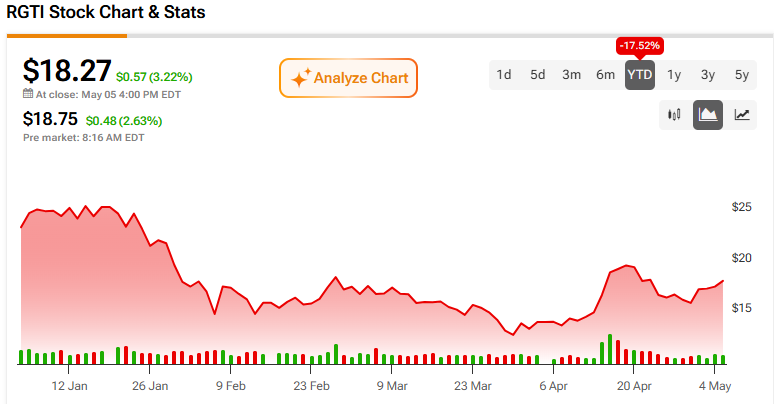Switch chart to 3m range
Viewport: 774px width, 404px height.
(x=571, y=75)
